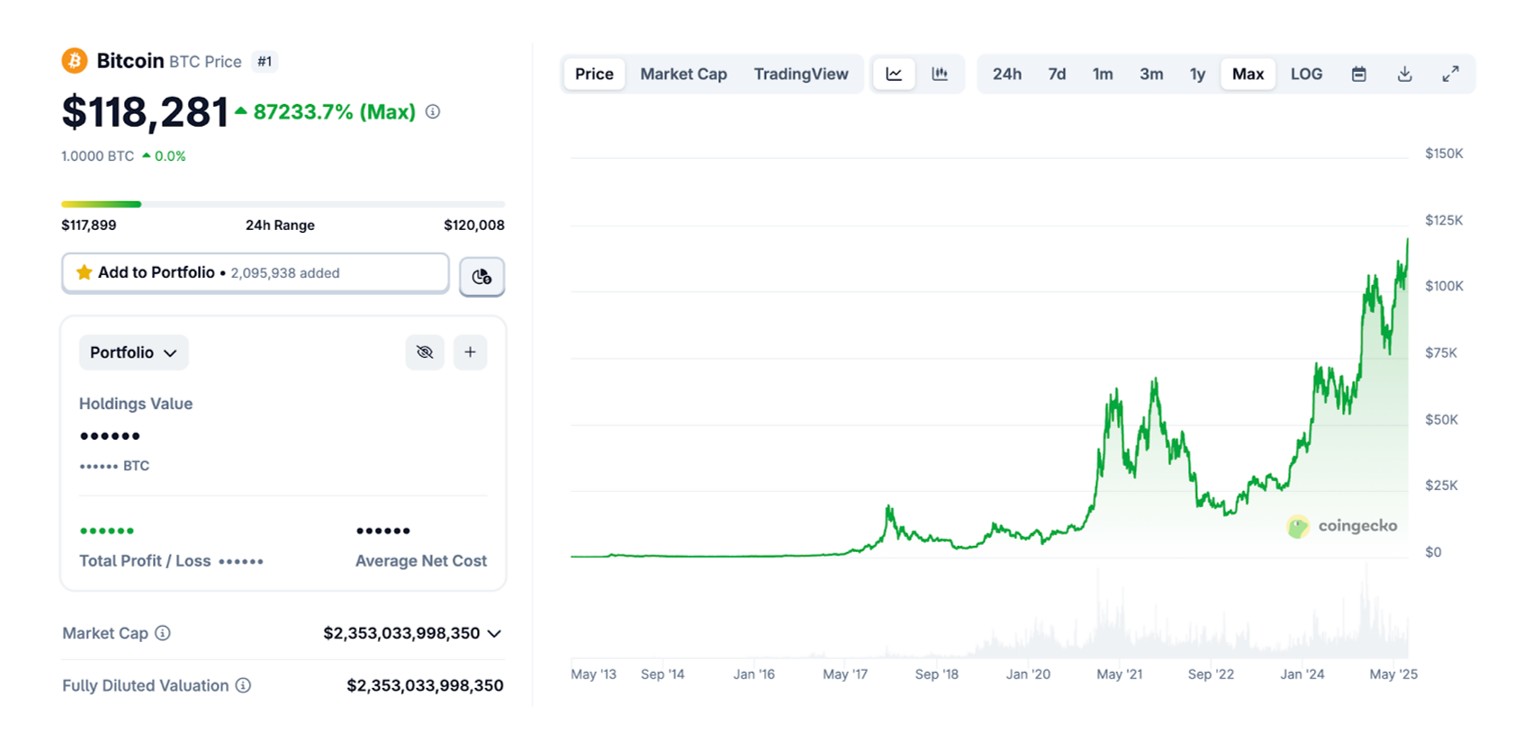Viewport: 1536px width, 740px height.
Task: Select the 1m time range
Action: [1103, 74]
